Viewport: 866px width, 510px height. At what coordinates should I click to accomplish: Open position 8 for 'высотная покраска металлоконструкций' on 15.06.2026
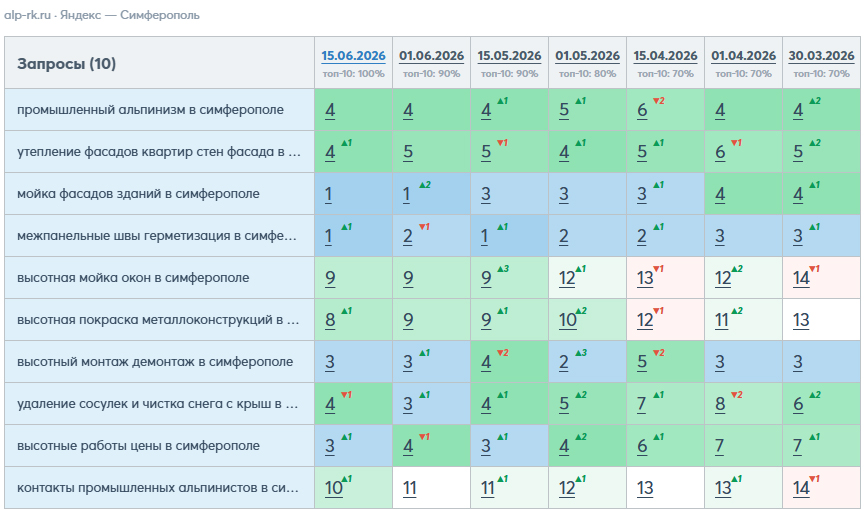coord(330,320)
